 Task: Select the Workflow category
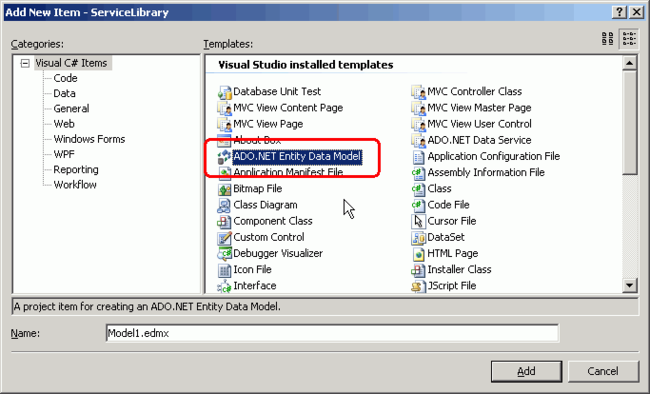(x=75, y=185)
